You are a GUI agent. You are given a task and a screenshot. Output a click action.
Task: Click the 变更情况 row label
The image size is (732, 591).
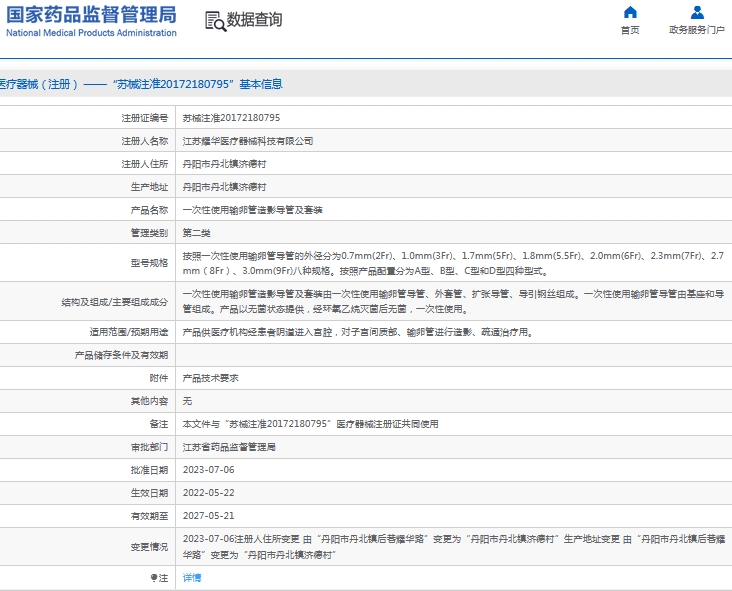[149, 547]
